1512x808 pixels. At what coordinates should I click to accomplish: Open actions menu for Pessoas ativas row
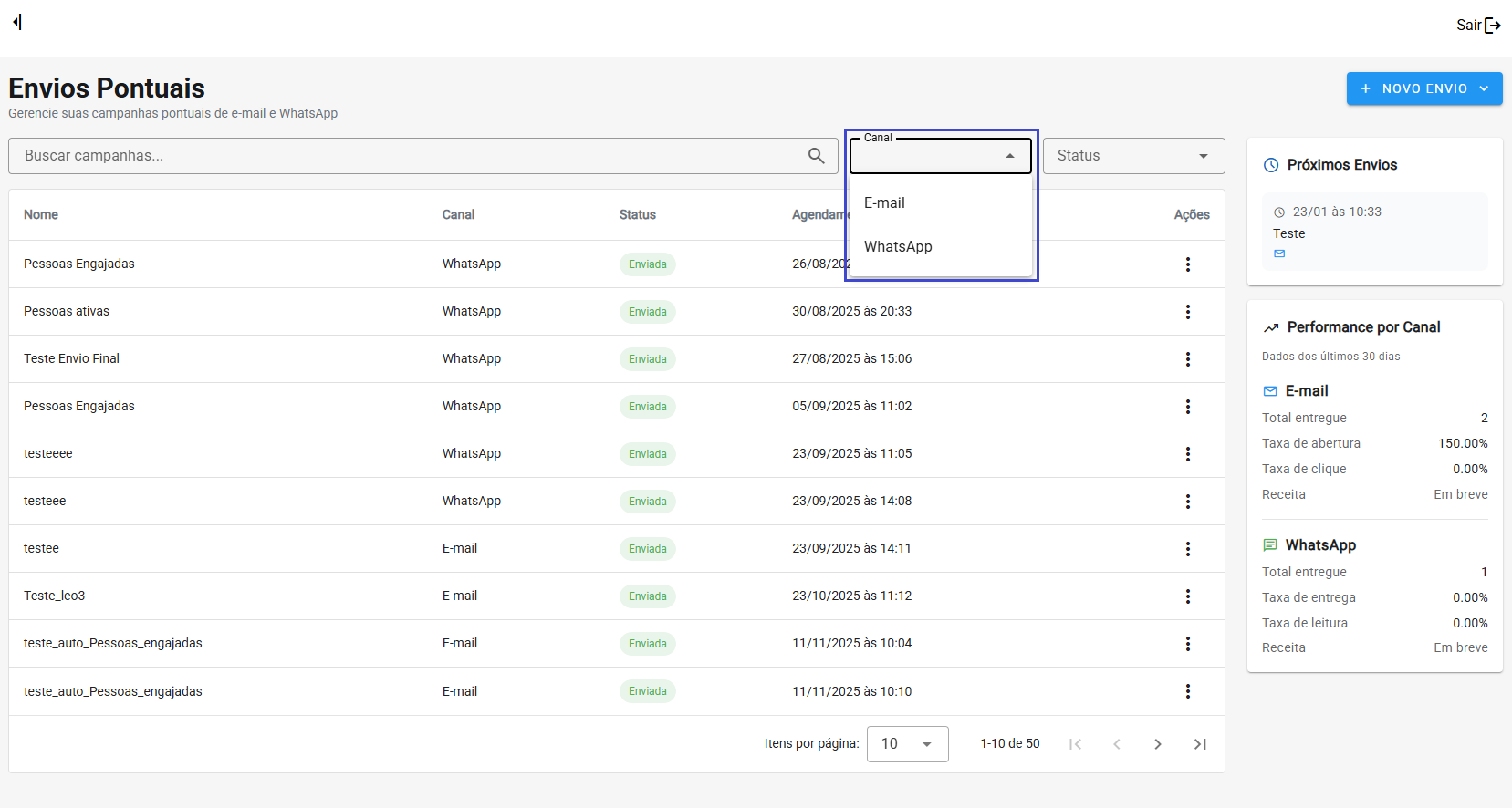pos(1187,312)
